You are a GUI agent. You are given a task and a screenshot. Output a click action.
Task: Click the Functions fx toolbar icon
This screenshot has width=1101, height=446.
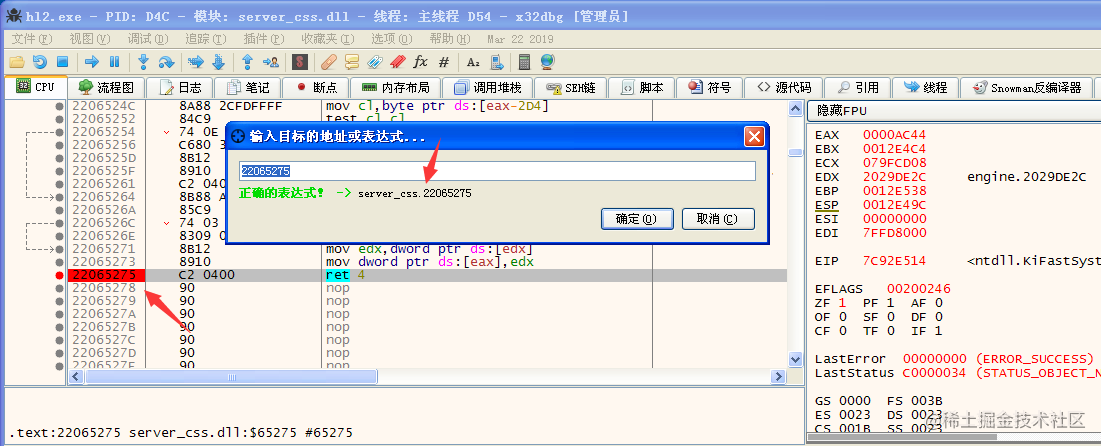point(421,63)
